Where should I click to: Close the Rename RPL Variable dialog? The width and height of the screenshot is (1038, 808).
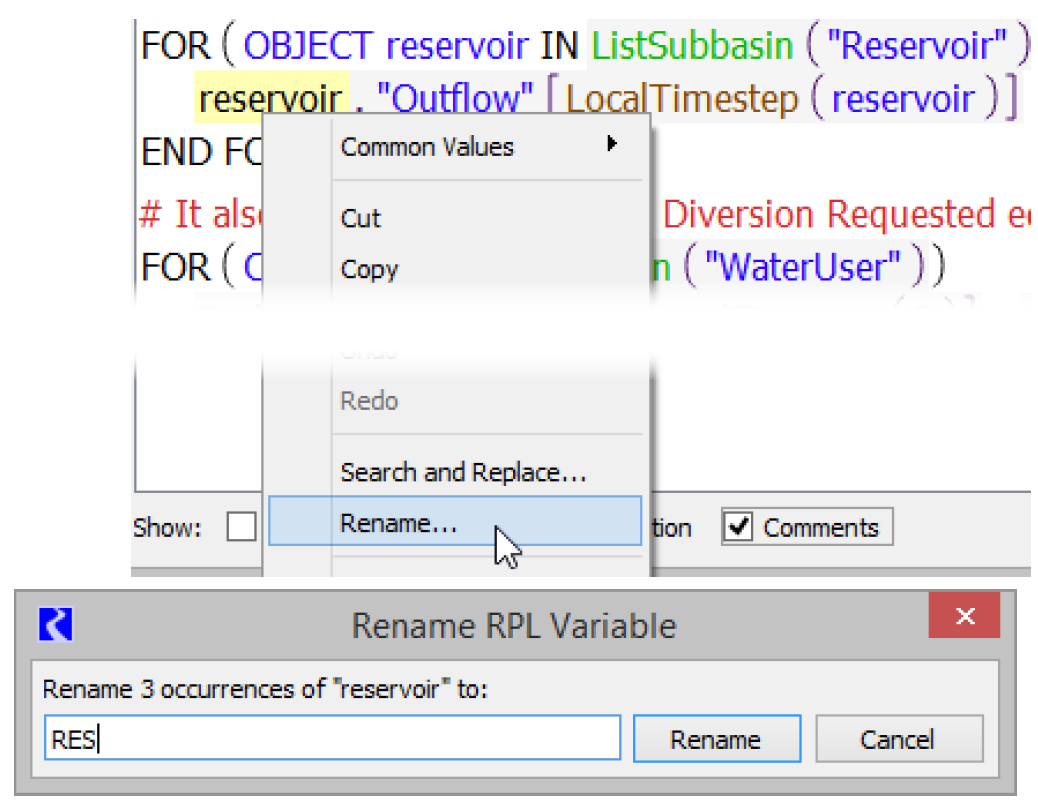pyautogui.click(x=964, y=616)
